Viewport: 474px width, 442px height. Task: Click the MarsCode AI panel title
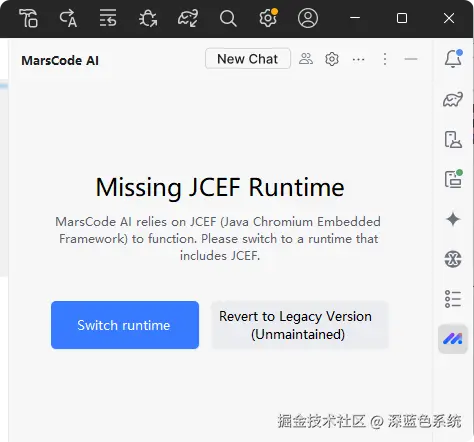(60, 61)
